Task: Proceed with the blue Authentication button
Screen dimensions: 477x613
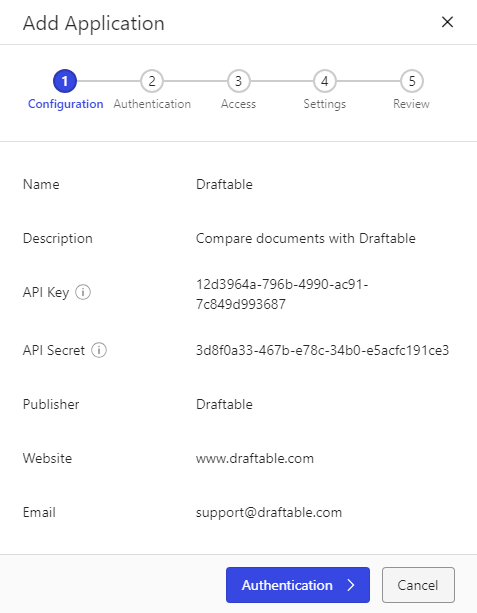Action: [x=298, y=585]
